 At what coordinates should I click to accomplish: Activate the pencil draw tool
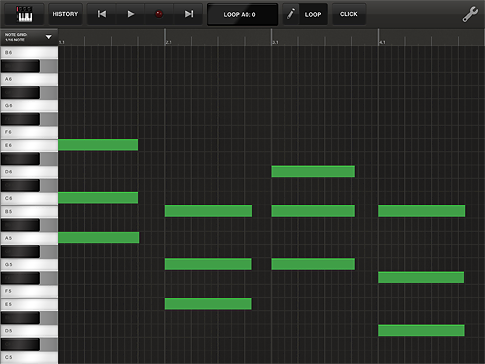click(291, 14)
